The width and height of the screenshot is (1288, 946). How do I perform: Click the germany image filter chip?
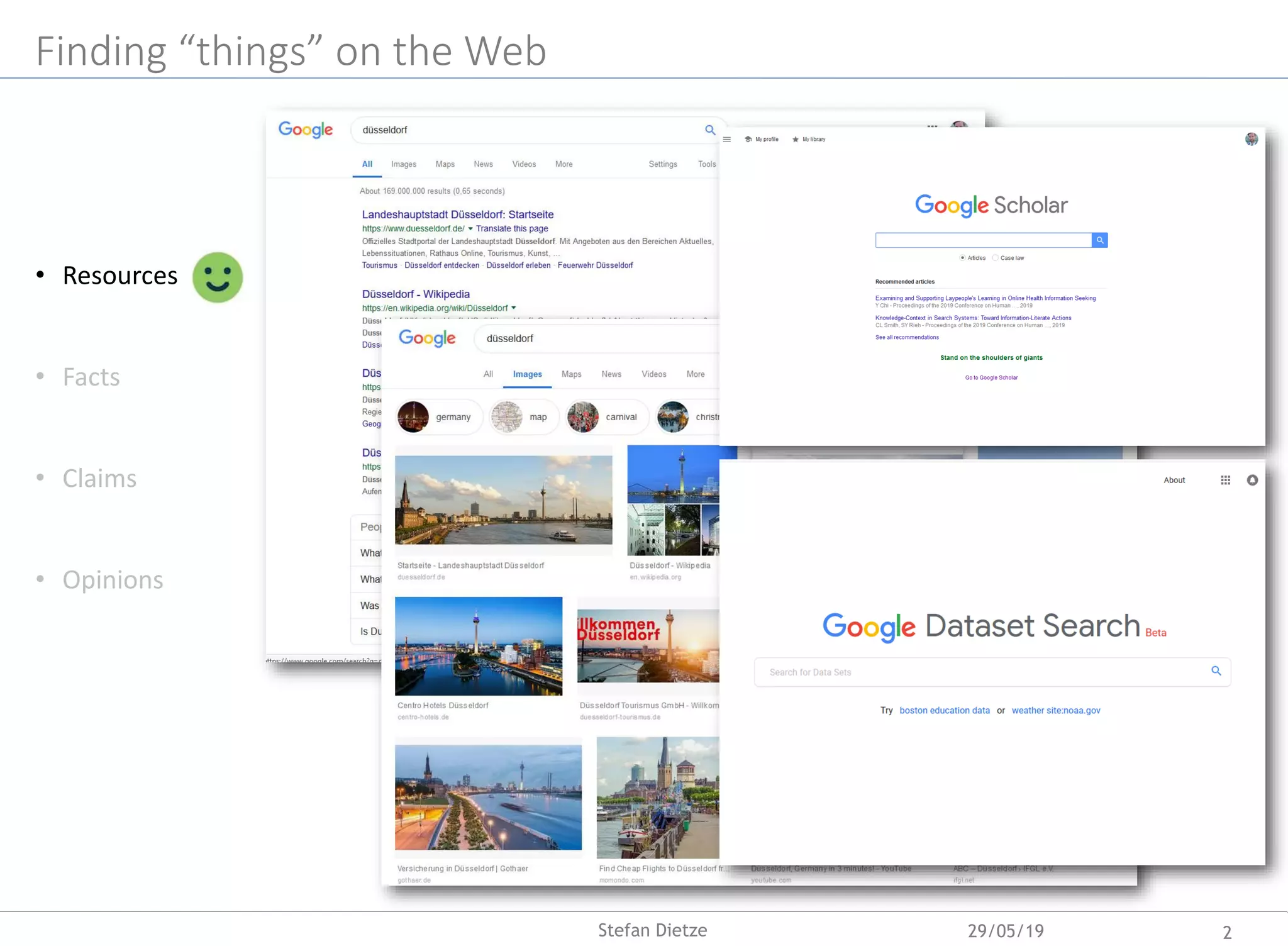pos(438,417)
